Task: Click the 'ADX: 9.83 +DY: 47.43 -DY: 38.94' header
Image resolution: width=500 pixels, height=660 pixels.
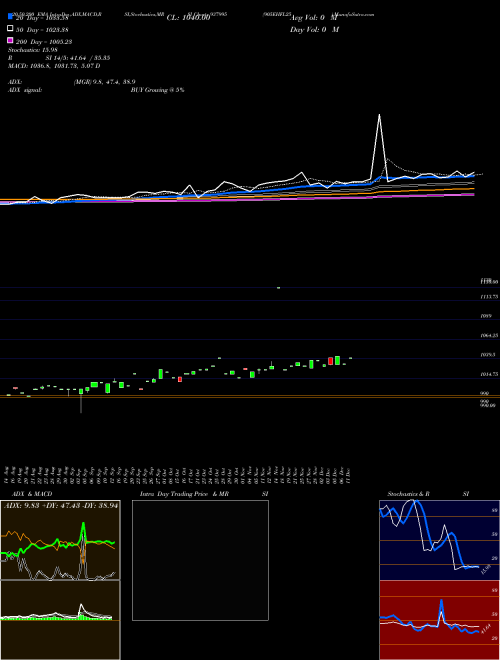Action: [x=61, y=506]
